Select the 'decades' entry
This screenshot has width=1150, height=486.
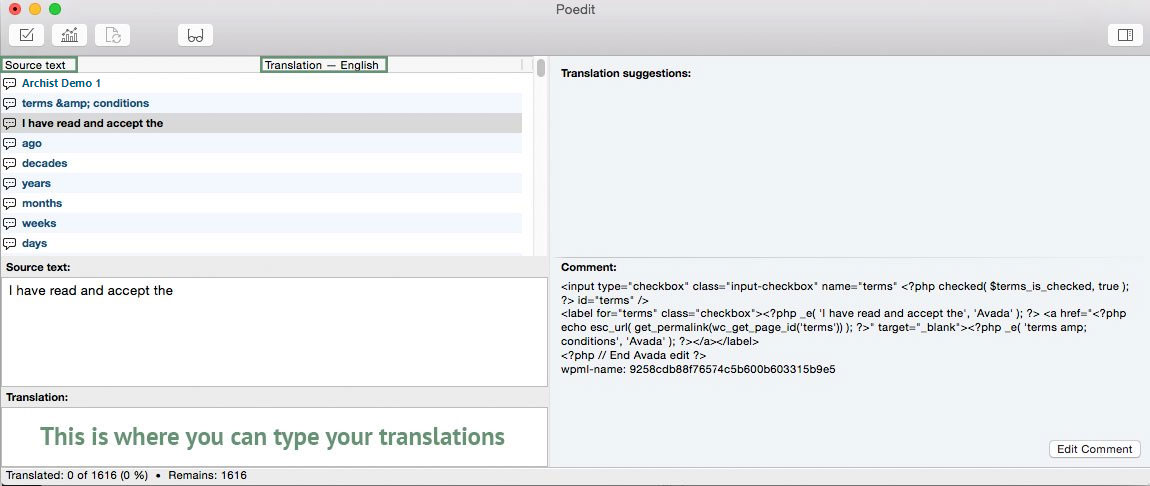click(44, 163)
